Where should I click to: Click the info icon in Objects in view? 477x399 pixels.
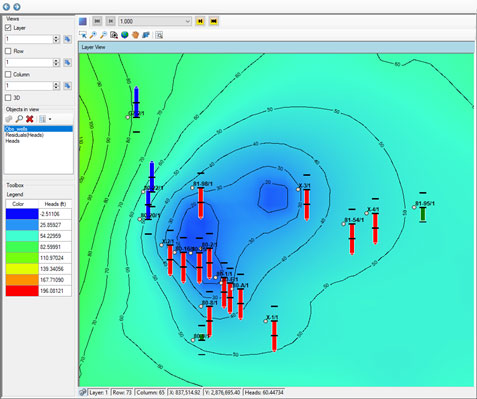(42, 119)
